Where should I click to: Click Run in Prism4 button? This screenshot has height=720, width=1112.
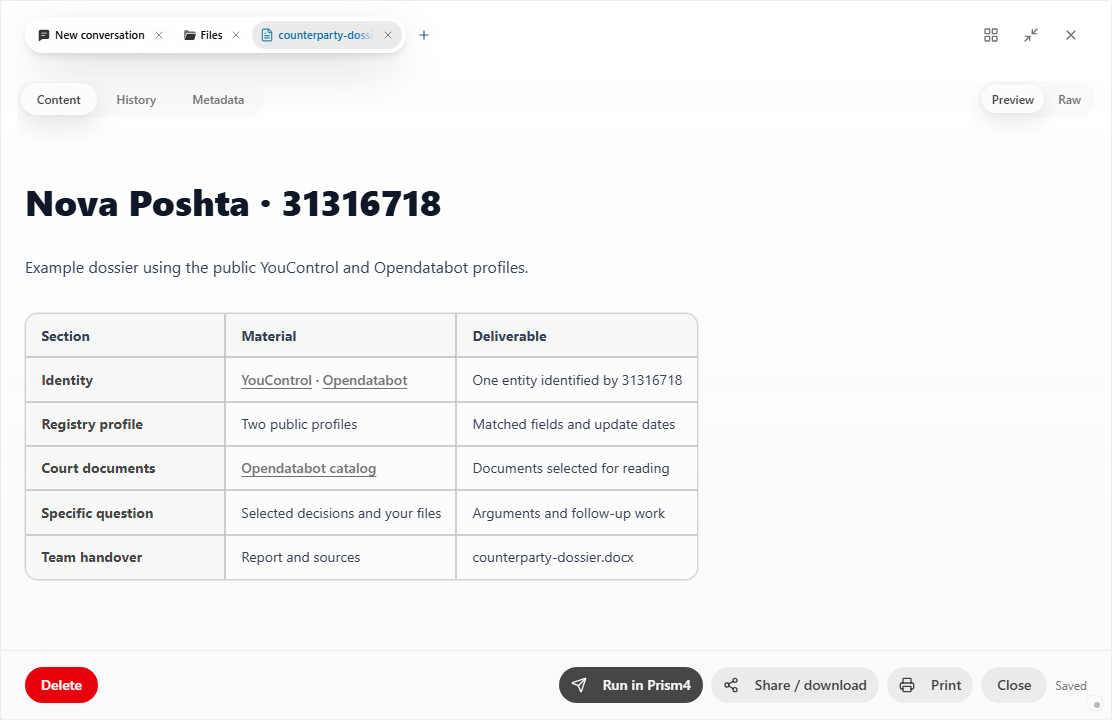pos(630,685)
